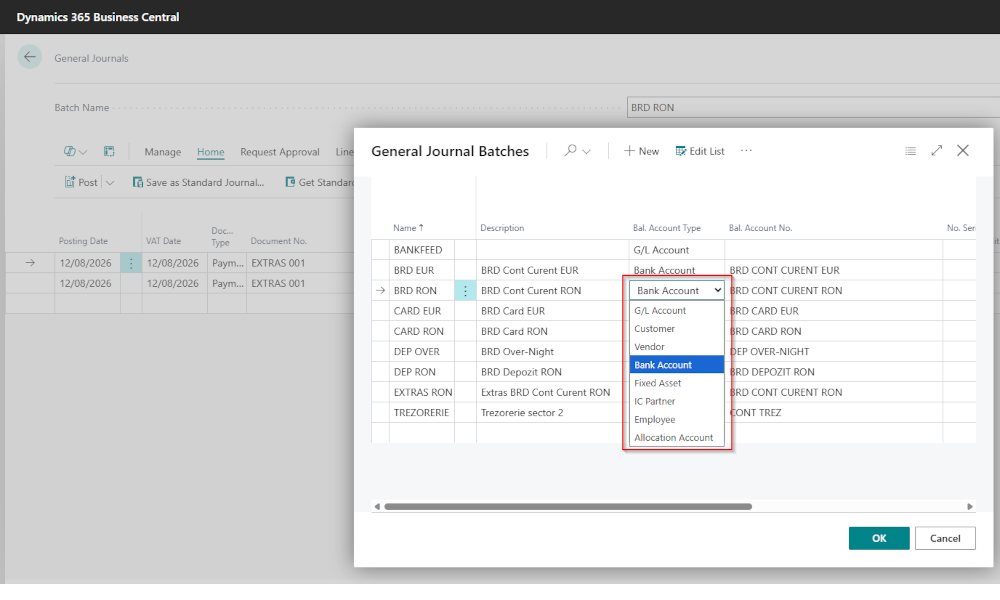The height and width of the screenshot is (600, 1000).
Task: Select the BRD EUR batch name
Action: click(414, 270)
